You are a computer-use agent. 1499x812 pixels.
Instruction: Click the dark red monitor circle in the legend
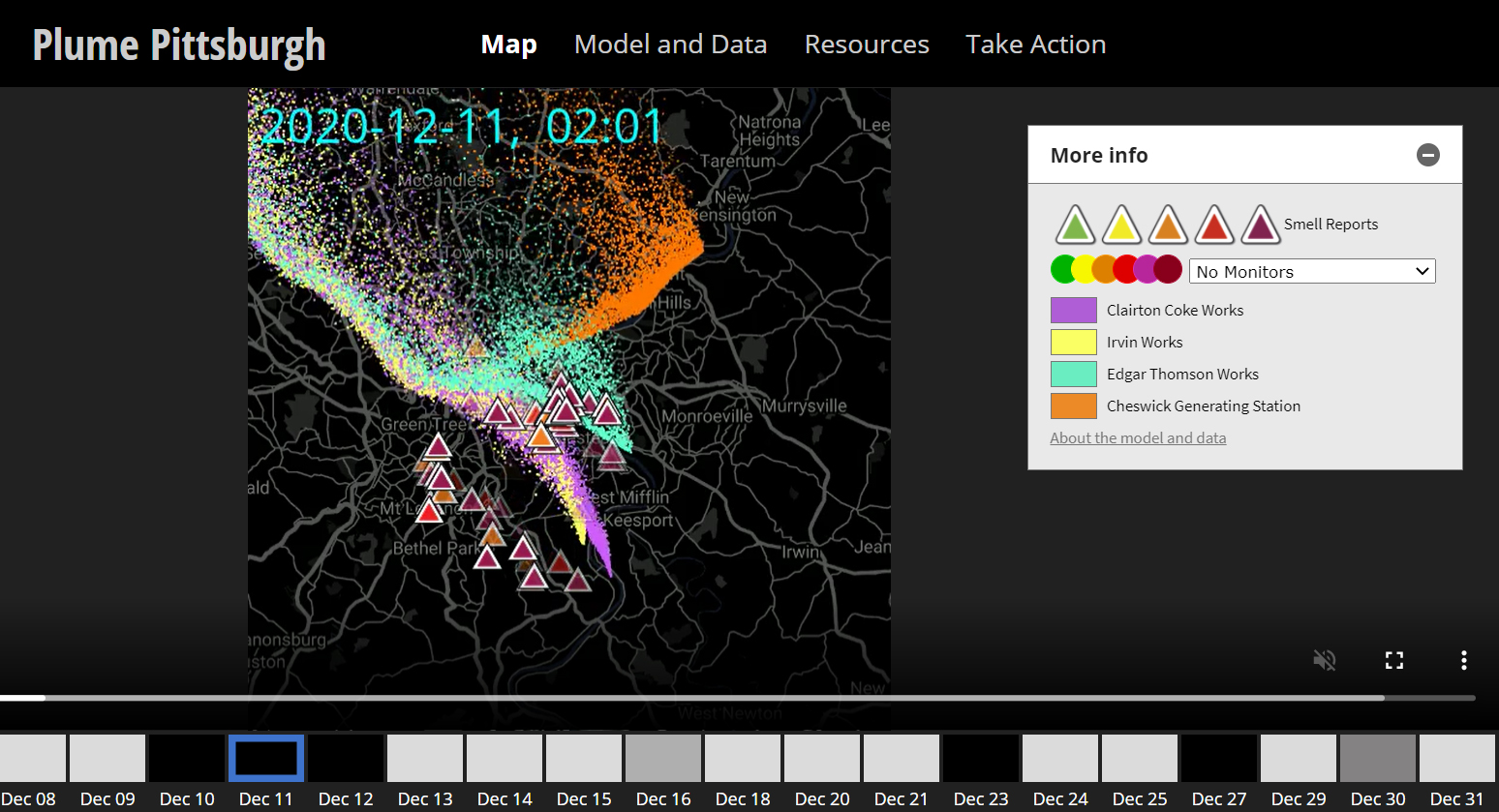pyautogui.click(x=1169, y=269)
